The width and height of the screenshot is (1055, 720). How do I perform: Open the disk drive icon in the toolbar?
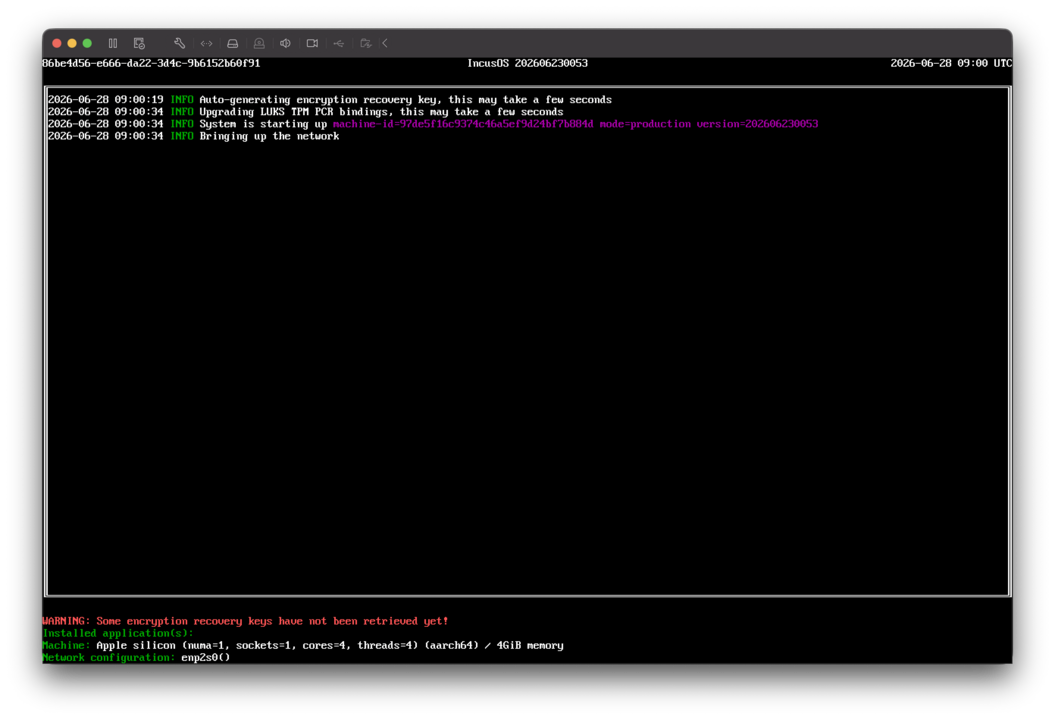[x=233, y=43]
